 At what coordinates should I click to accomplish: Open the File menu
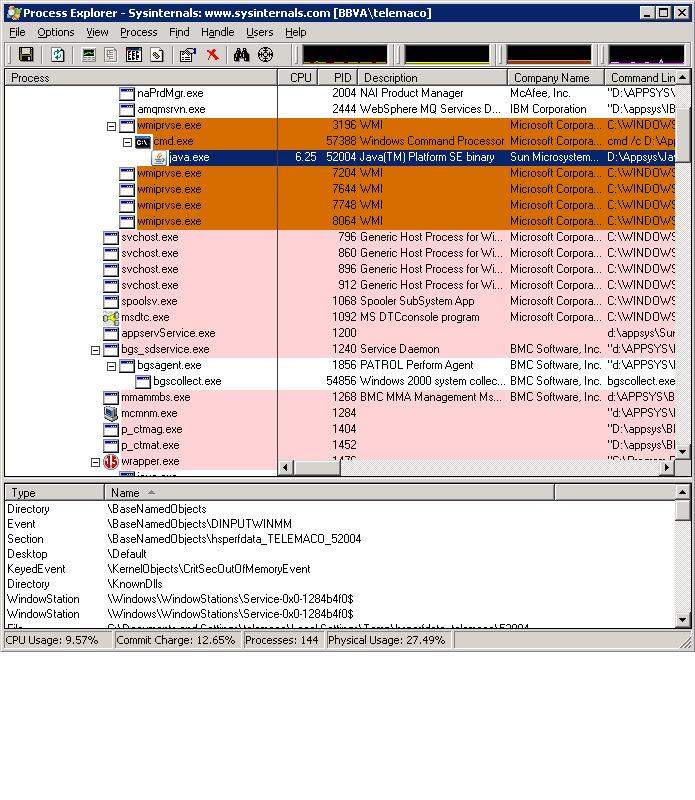click(x=17, y=32)
